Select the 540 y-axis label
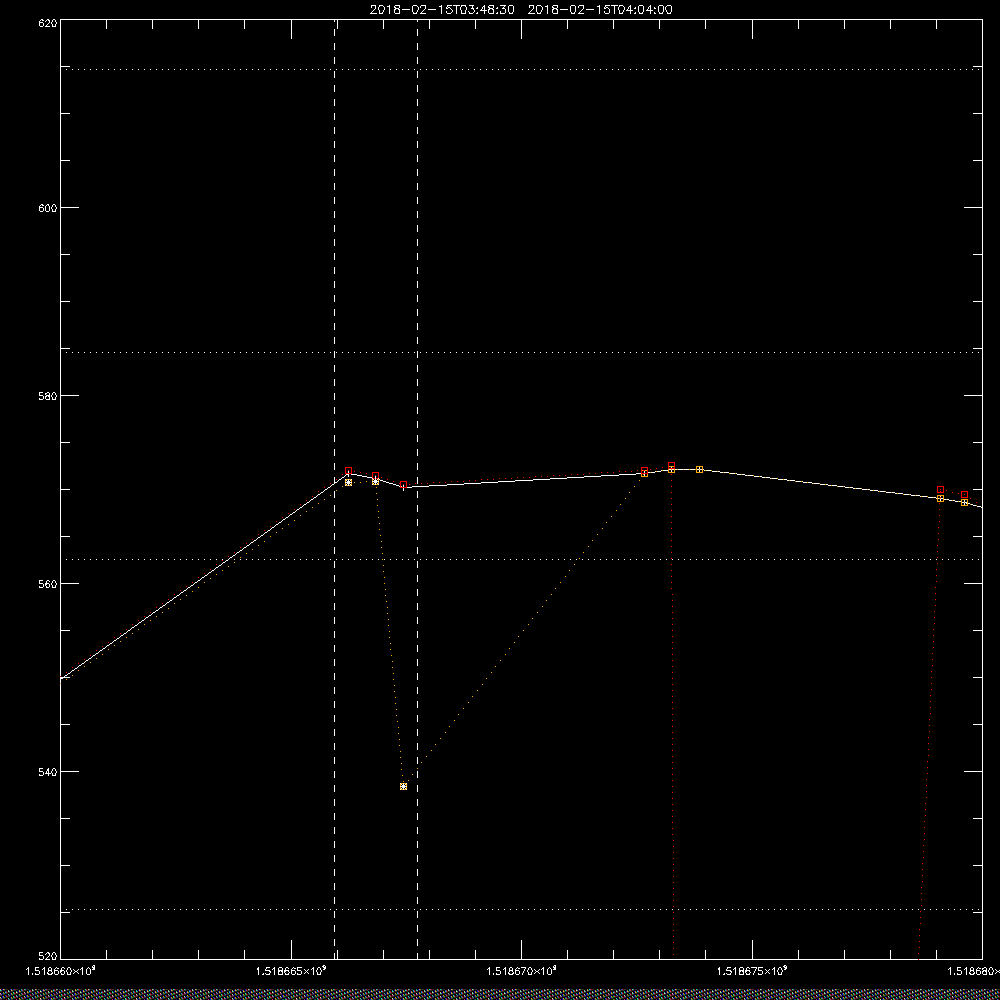The height and width of the screenshot is (1000, 1000). pyautogui.click(x=48, y=772)
